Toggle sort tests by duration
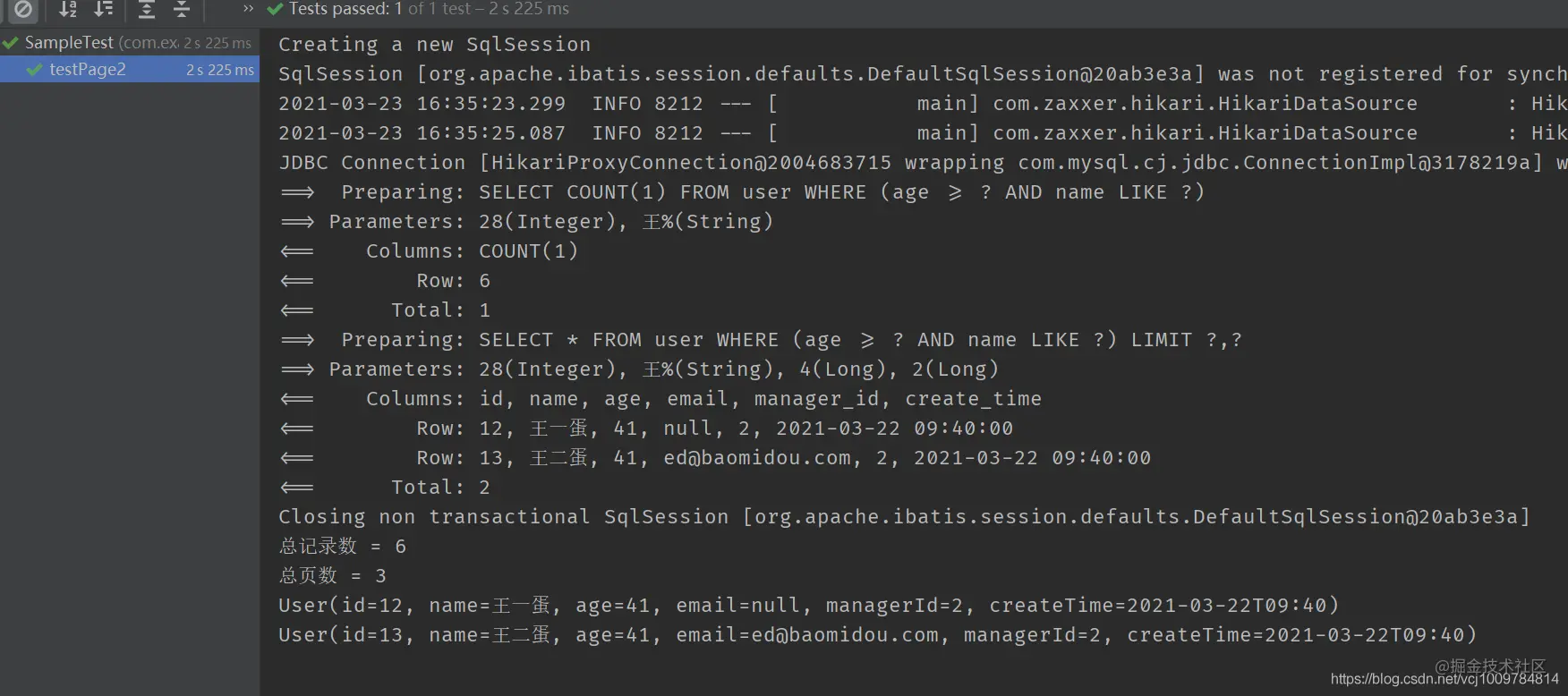Screen dimensions: 1568x696 104,10
